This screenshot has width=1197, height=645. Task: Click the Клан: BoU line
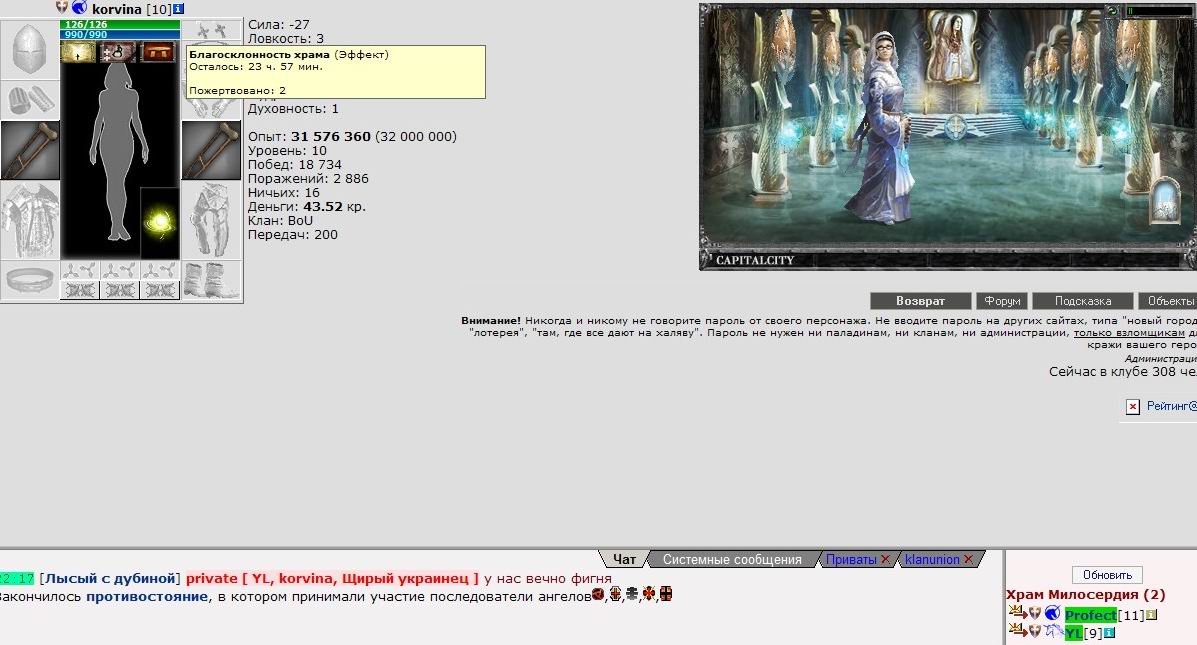(x=280, y=221)
